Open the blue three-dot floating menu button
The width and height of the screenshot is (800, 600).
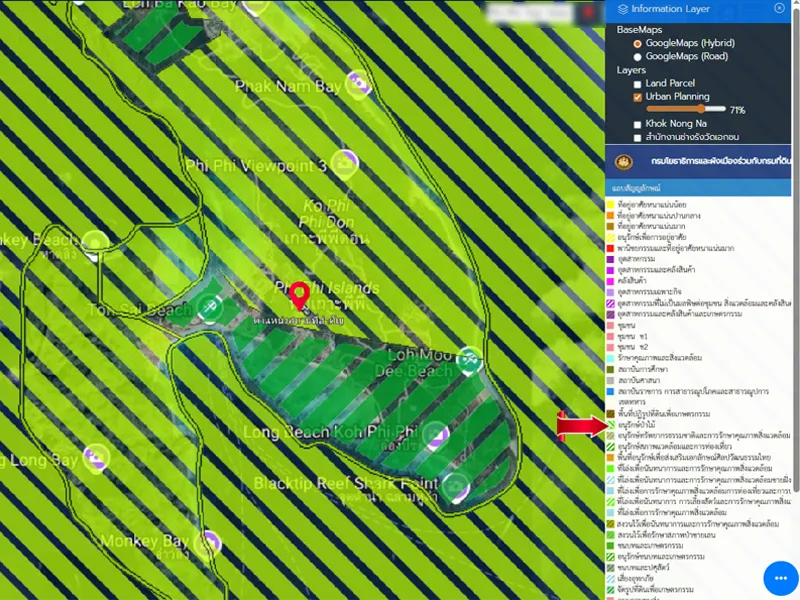tap(780, 579)
